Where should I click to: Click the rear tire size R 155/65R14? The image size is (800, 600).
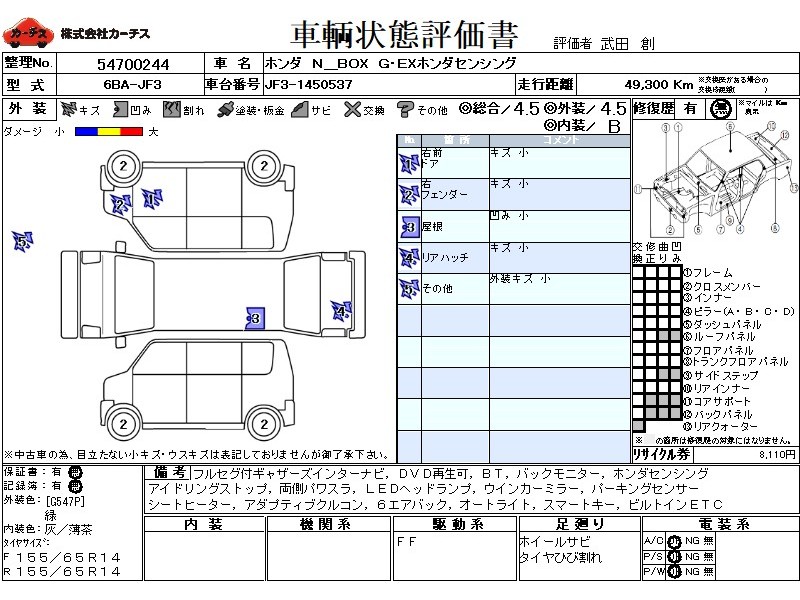[x=62, y=571]
